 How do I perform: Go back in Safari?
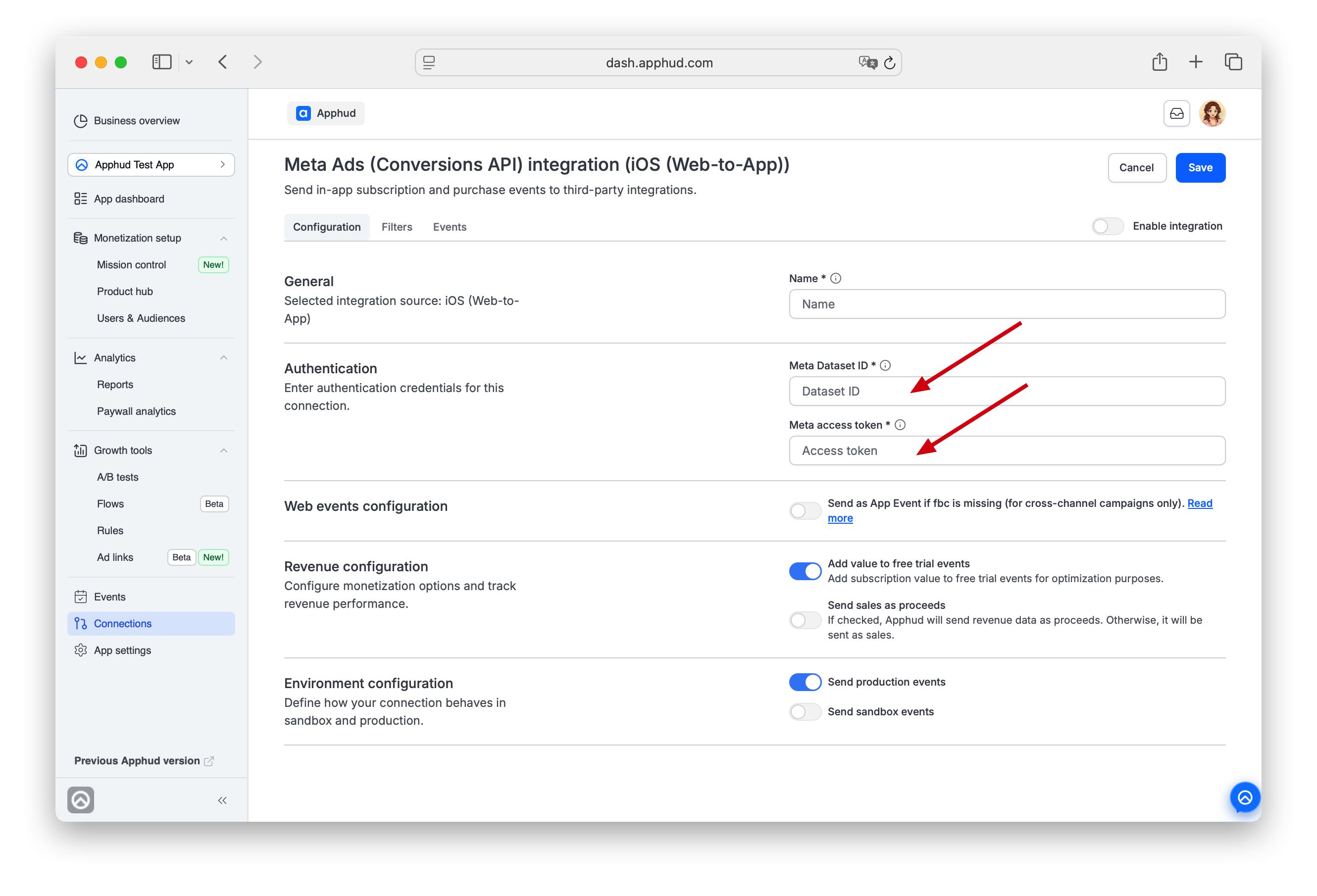click(223, 62)
